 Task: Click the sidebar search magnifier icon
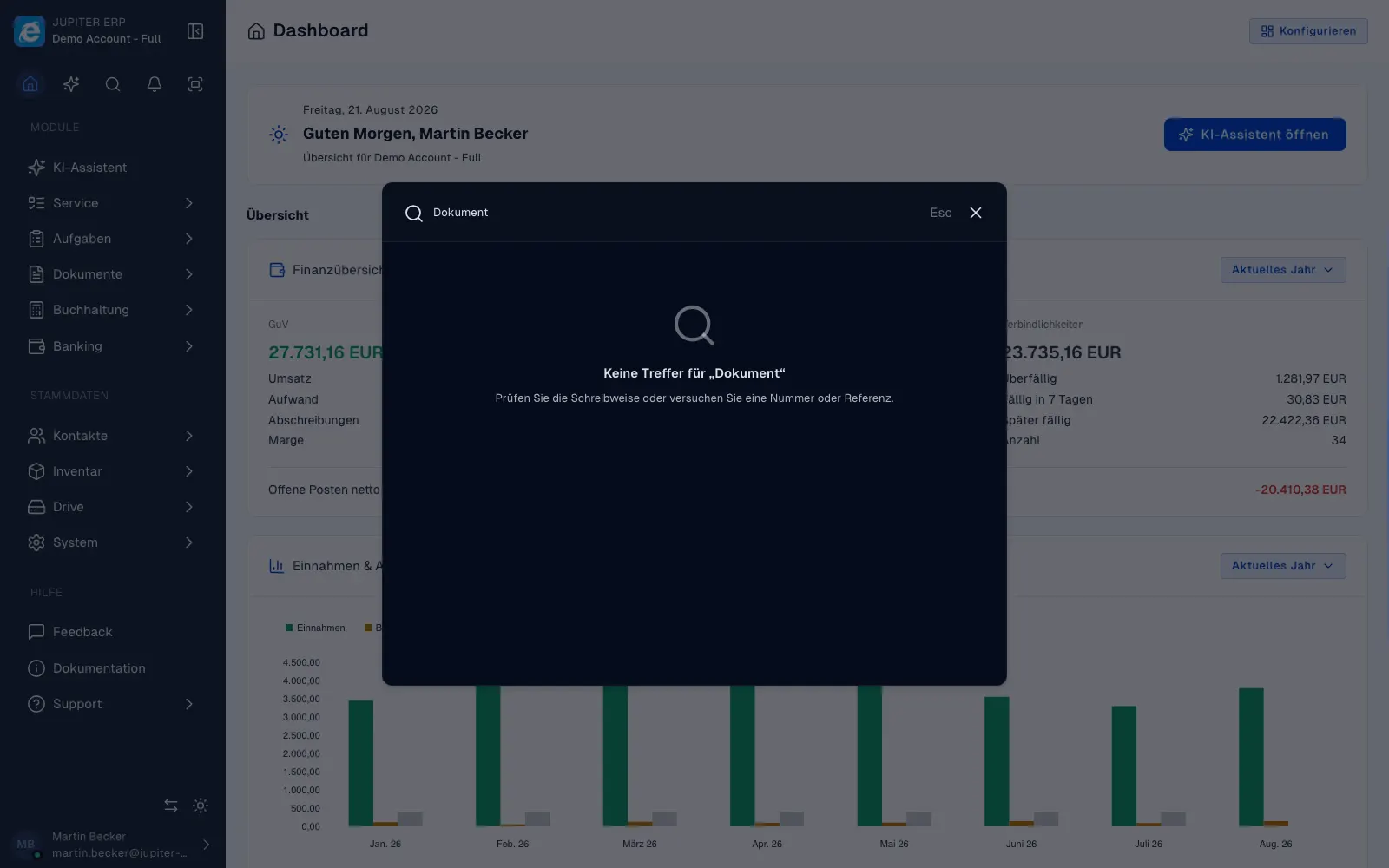click(113, 84)
